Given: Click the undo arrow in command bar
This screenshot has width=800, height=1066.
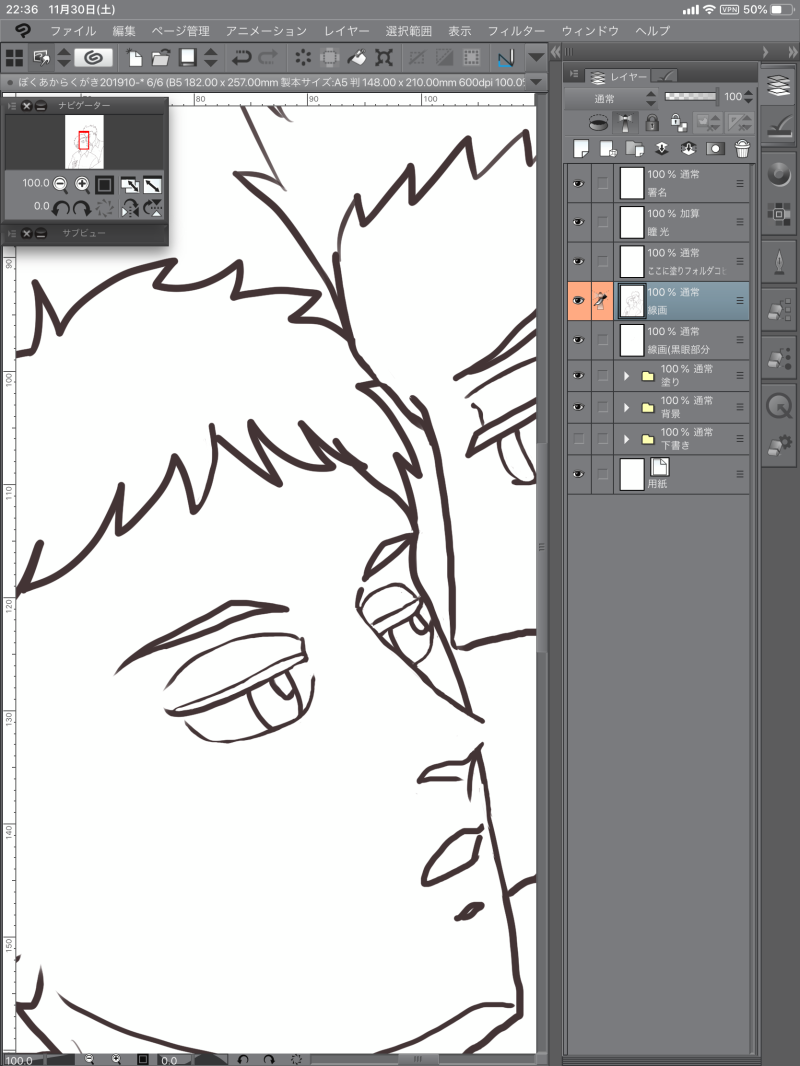Looking at the screenshot, I should pos(241,58).
